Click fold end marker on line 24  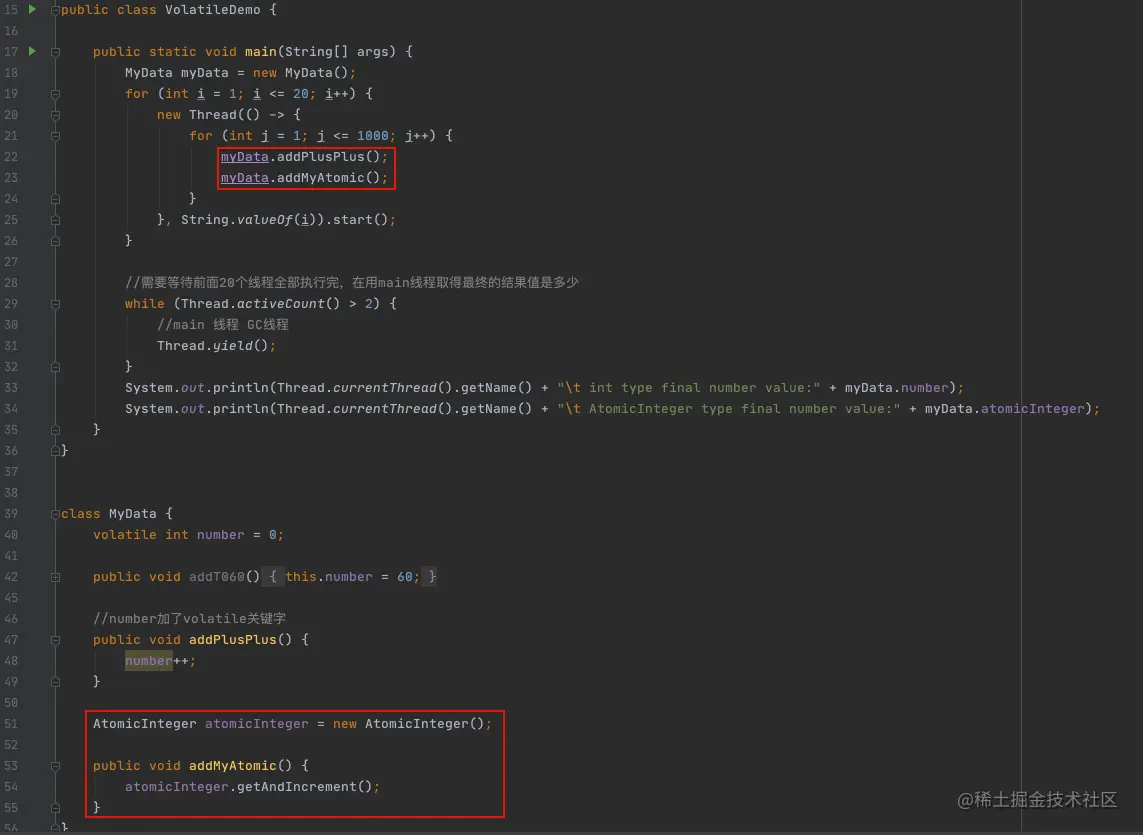[x=55, y=198]
